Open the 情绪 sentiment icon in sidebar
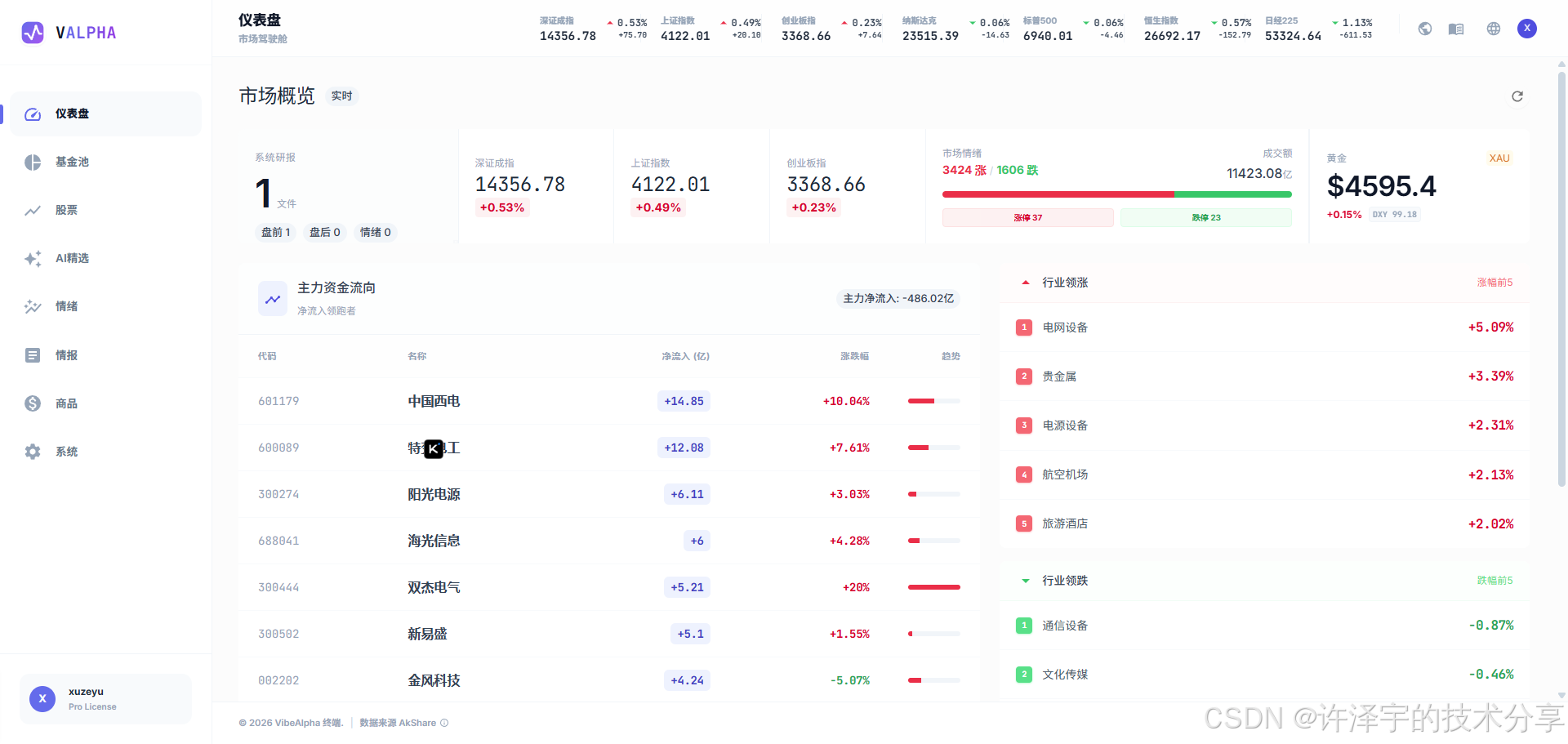The height and width of the screenshot is (744, 1568). point(33,306)
